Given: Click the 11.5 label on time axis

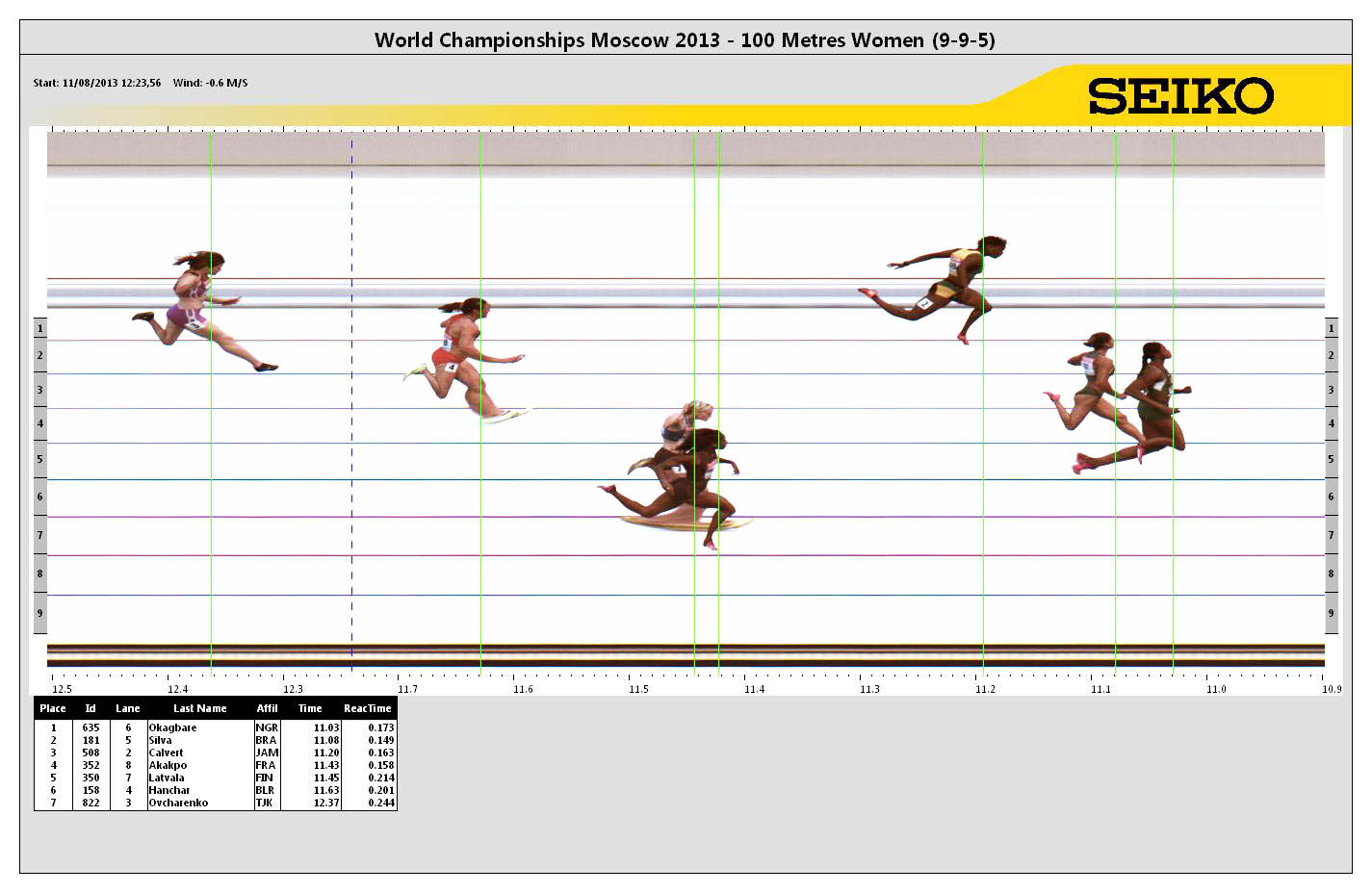Looking at the screenshot, I should tap(638, 689).
